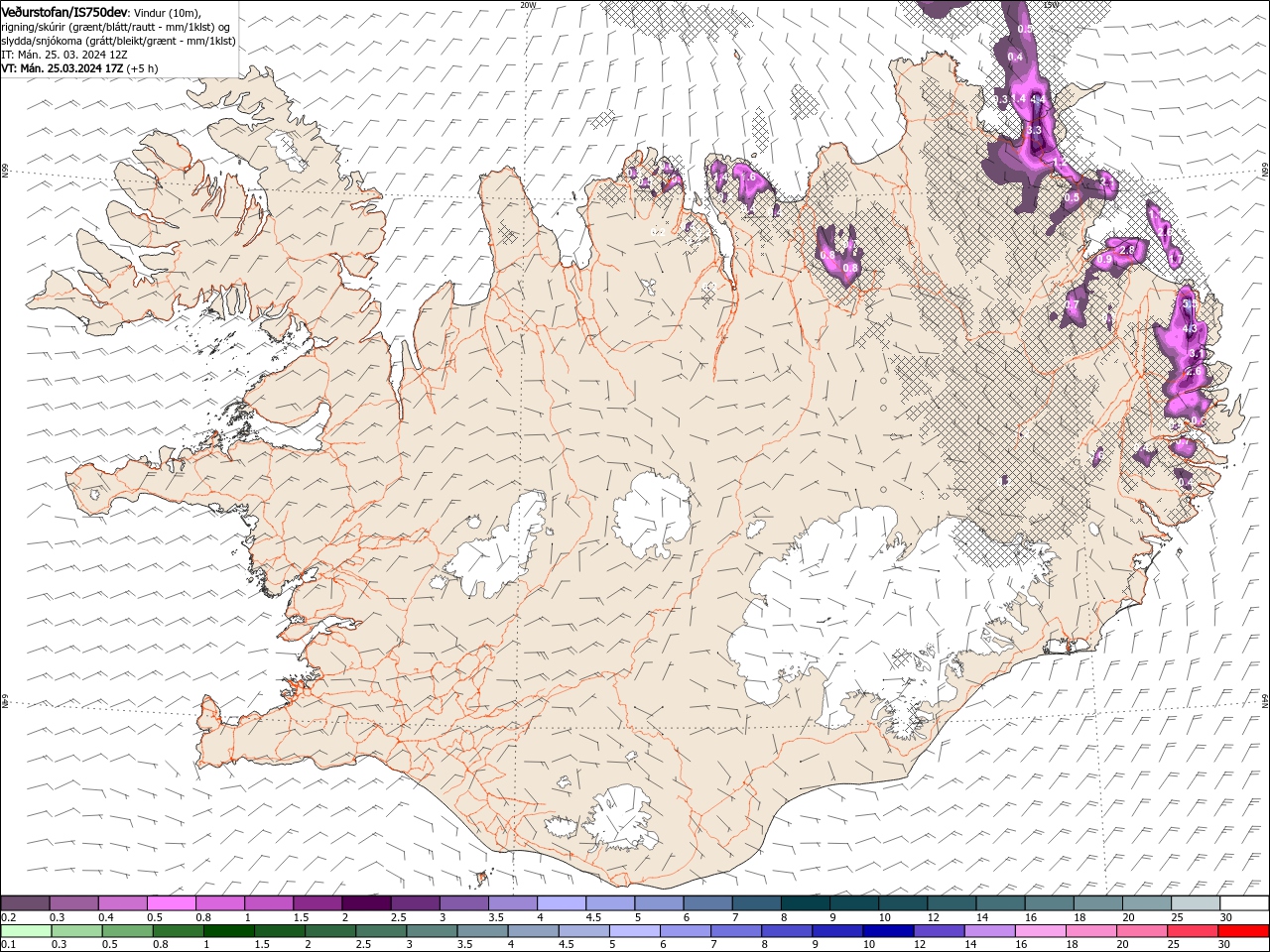
Task: Pick the light gray 25 swatch, upper legend
Action: pos(1195,903)
